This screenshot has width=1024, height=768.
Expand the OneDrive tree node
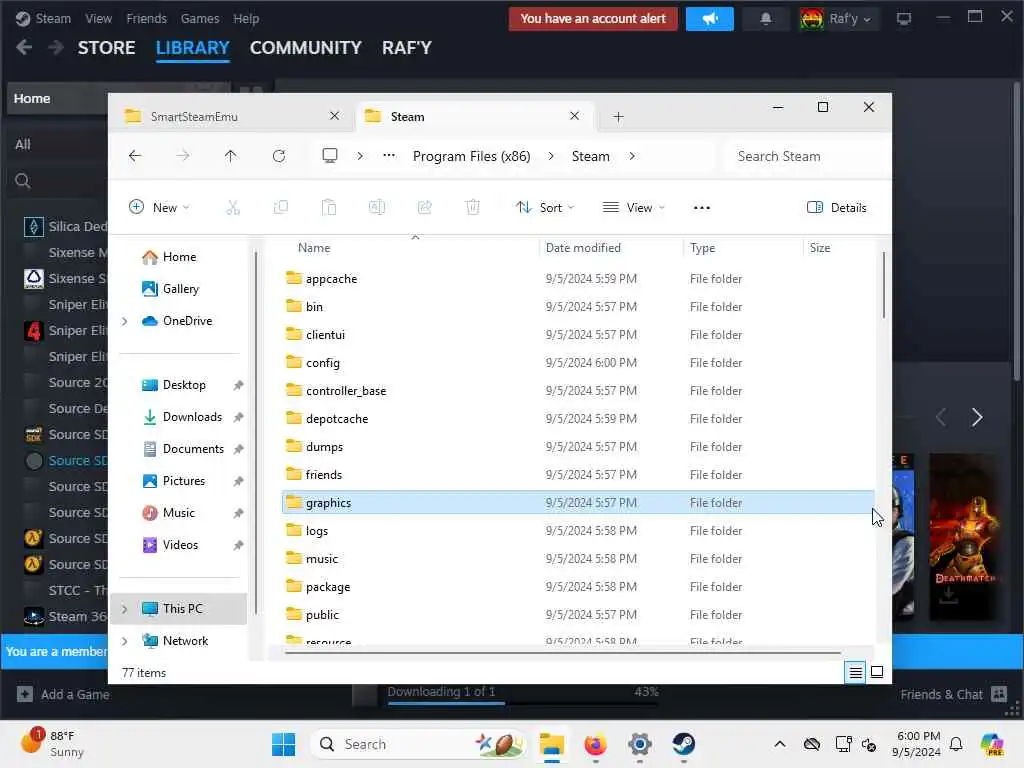click(125, 321)
